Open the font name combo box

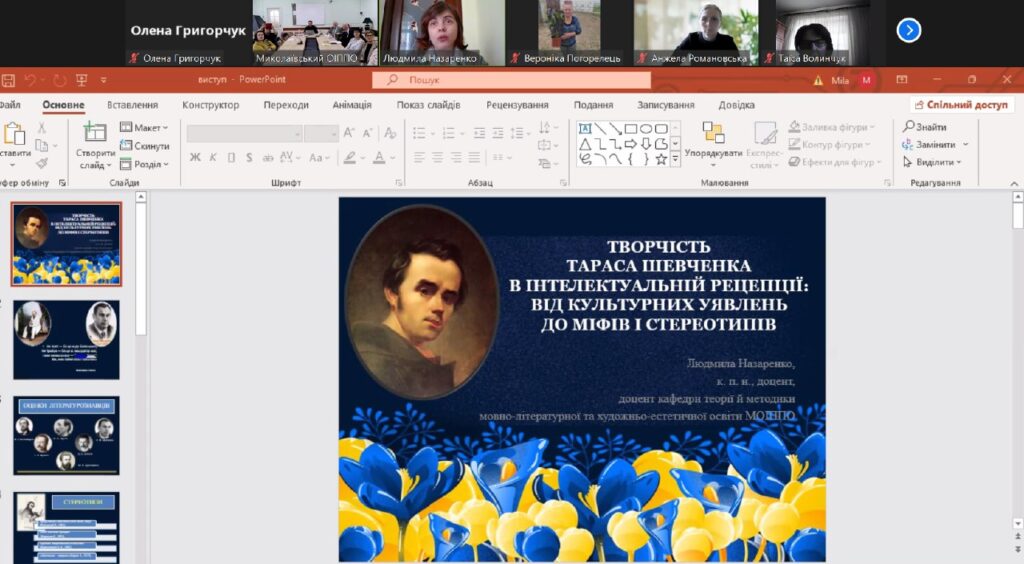click(244, 134)
